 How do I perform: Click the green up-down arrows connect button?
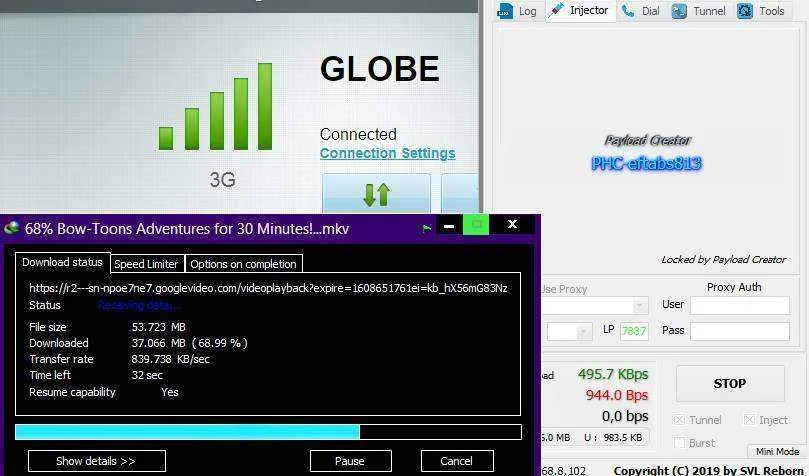point(377,194)
